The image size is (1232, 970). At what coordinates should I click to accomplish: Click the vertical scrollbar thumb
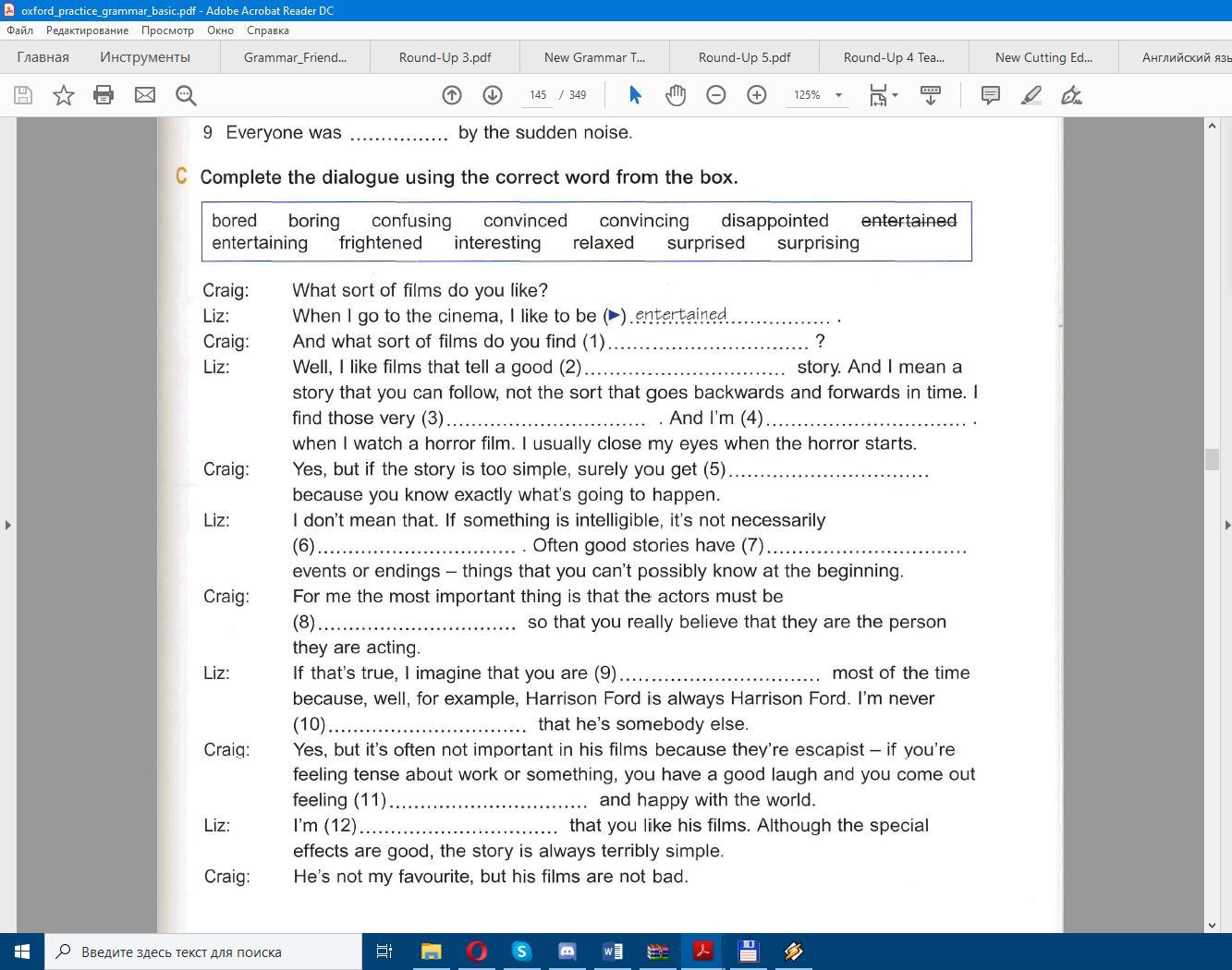click(1212, 459)
